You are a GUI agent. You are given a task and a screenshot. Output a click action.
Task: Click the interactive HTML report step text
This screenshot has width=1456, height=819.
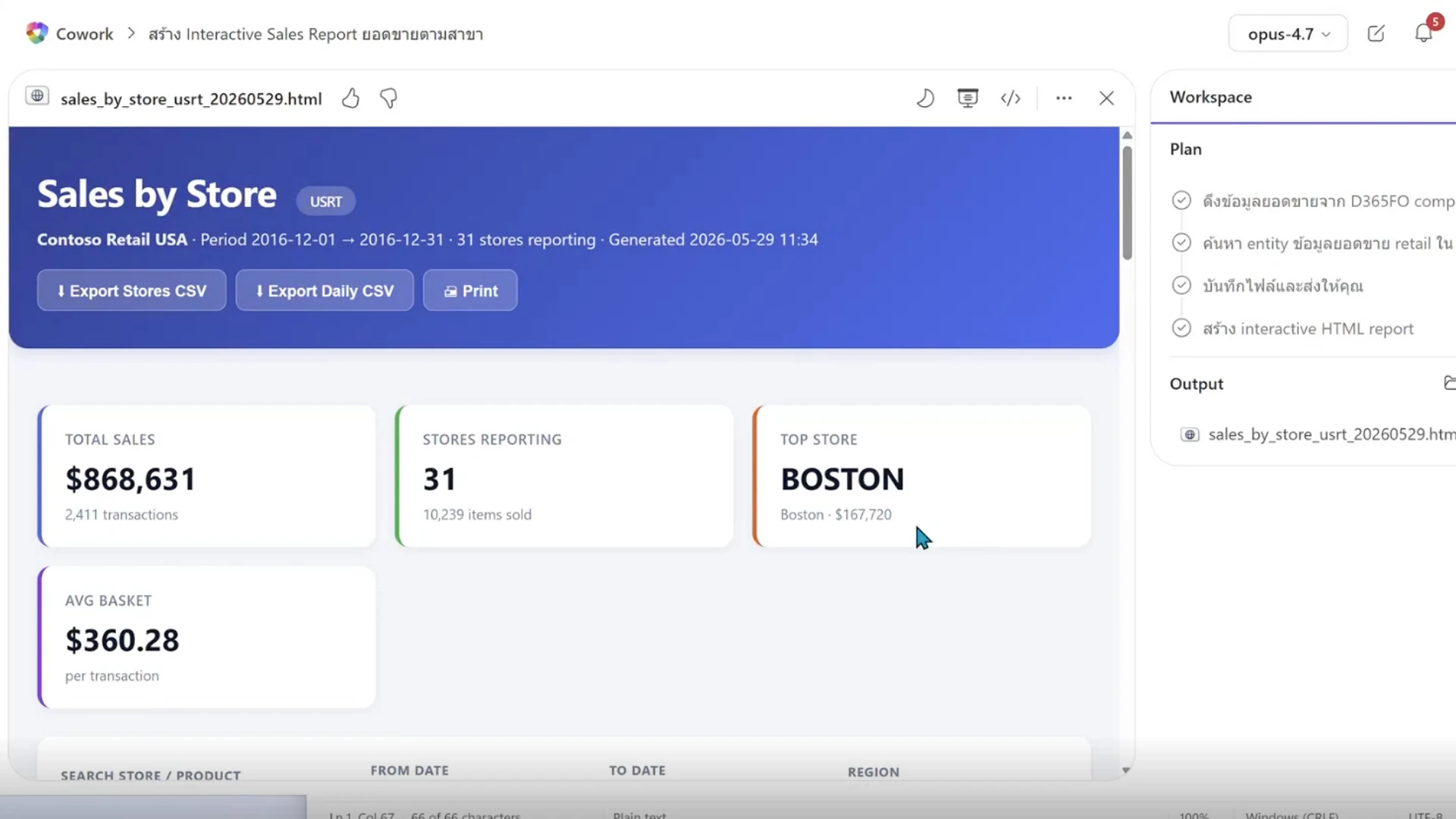[x=1308, y=328]
